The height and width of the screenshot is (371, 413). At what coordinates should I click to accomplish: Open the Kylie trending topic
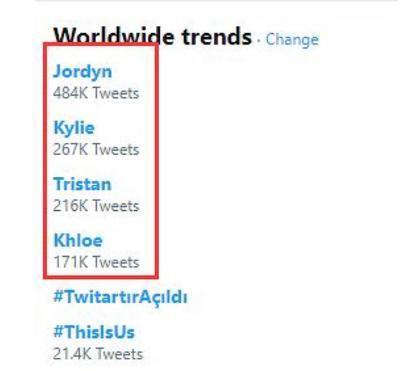(74, 128)
